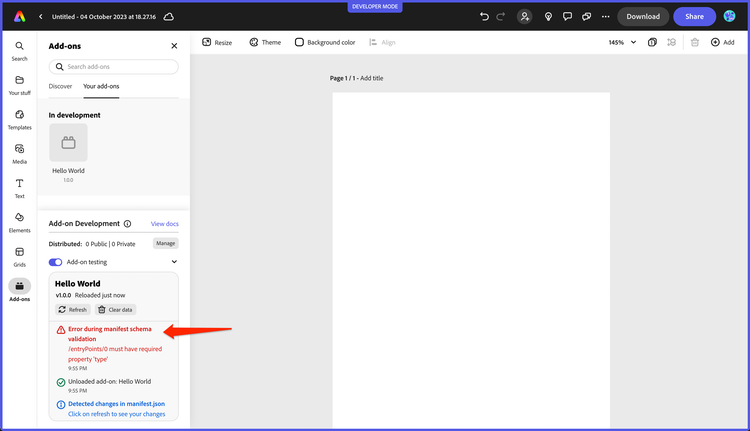Image resolution: width=750 pixels, height=431 pixels.
Task: Delete page using trash icon
Action: 695,42
